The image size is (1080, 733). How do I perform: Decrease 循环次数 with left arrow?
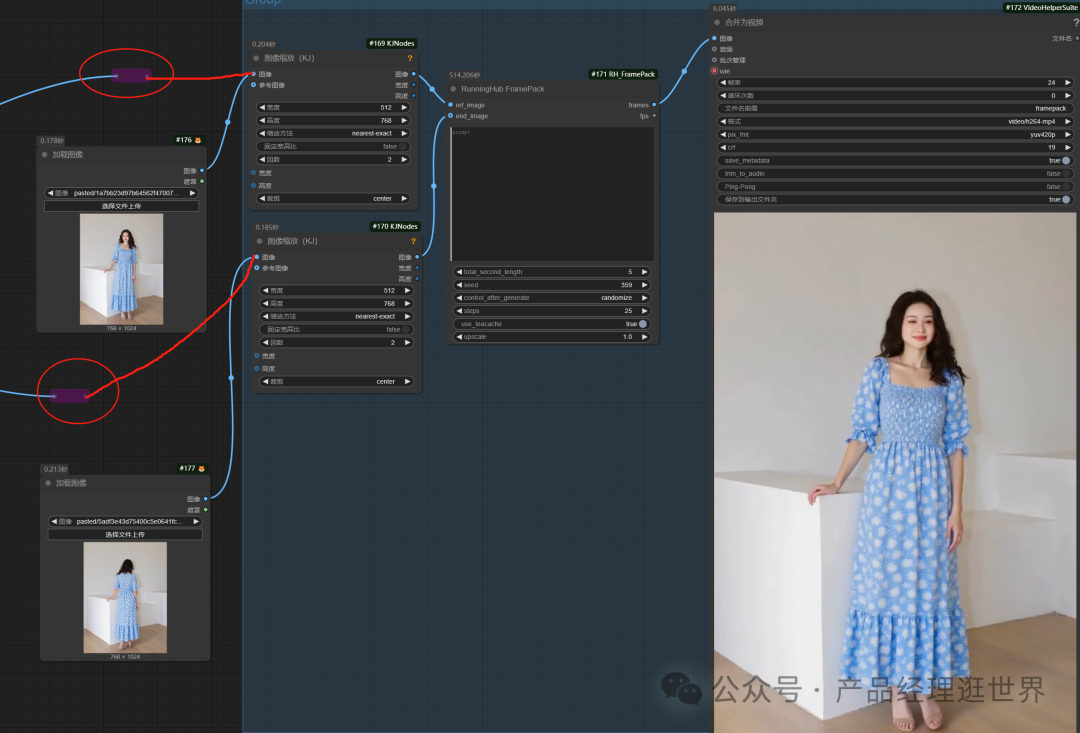[723, 96]
